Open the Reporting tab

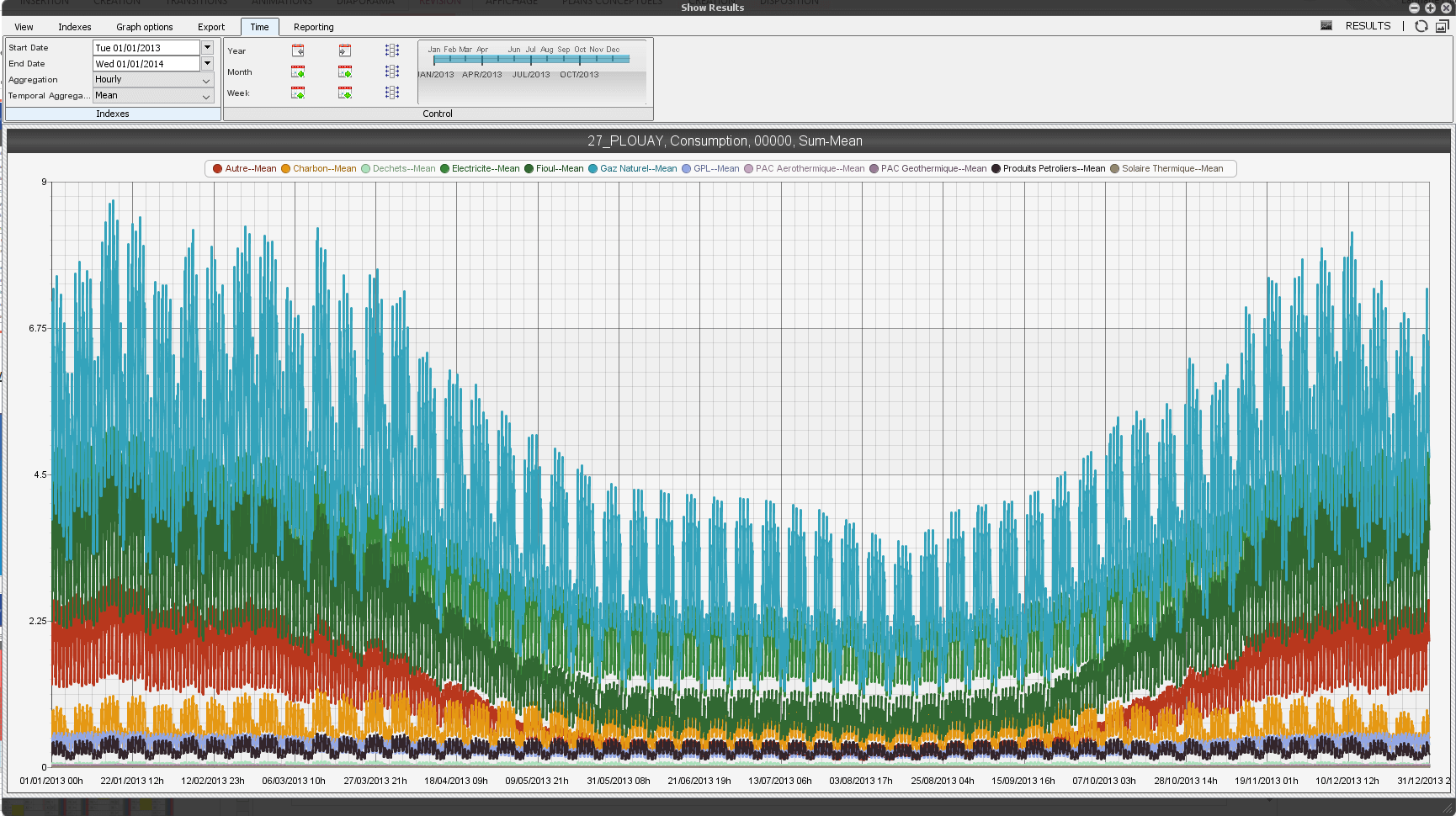pyautogui.click(x=314, y=27)
